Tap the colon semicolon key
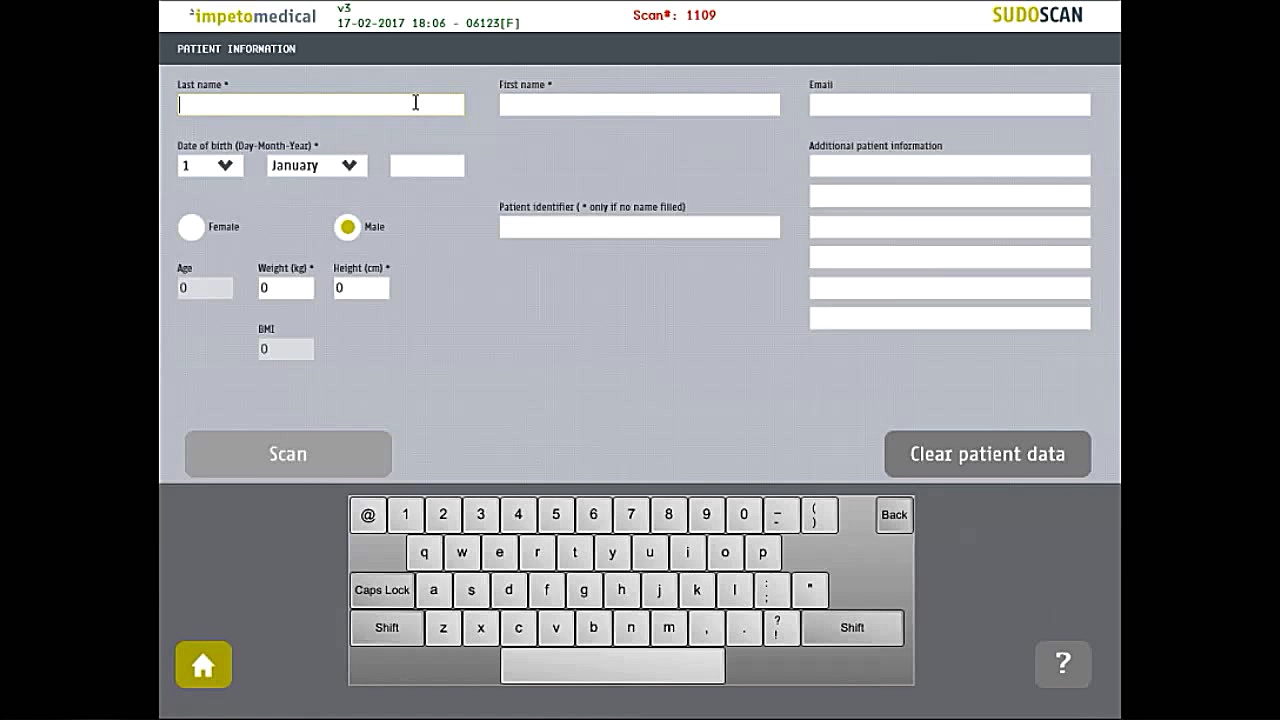The image size is (1280, 720). pos(771,590)
